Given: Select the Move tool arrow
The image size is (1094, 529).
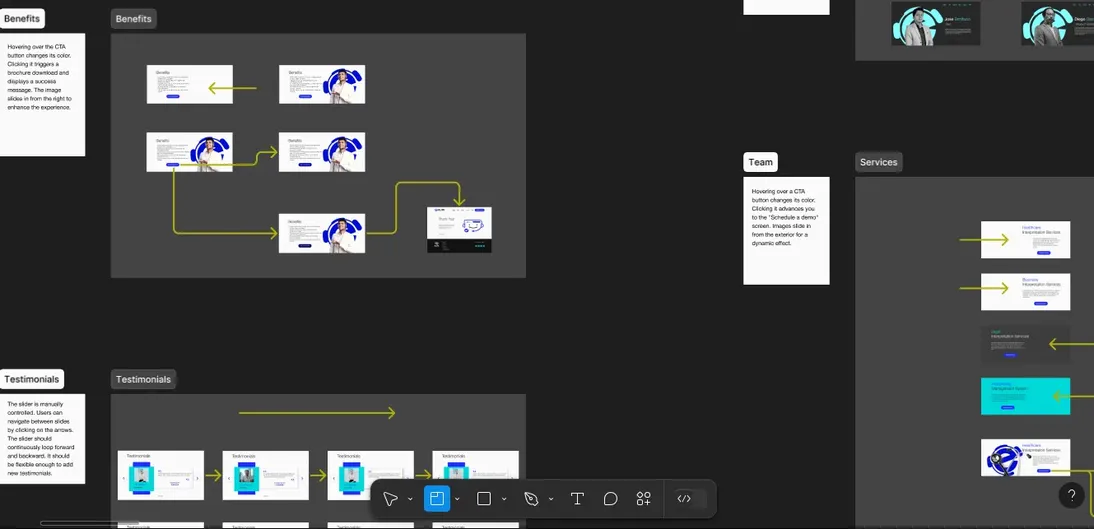Looking at the screenshot, I should coord(391,499).
